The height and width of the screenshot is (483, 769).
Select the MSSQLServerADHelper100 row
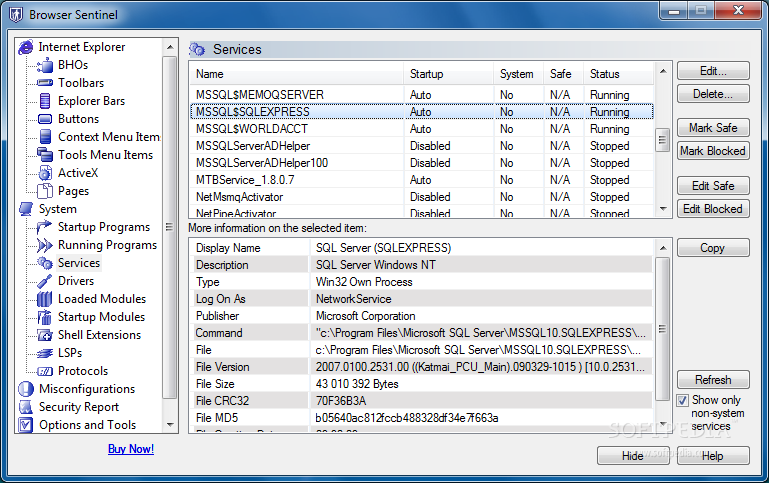pyautogui.click(x=422, y=163)
